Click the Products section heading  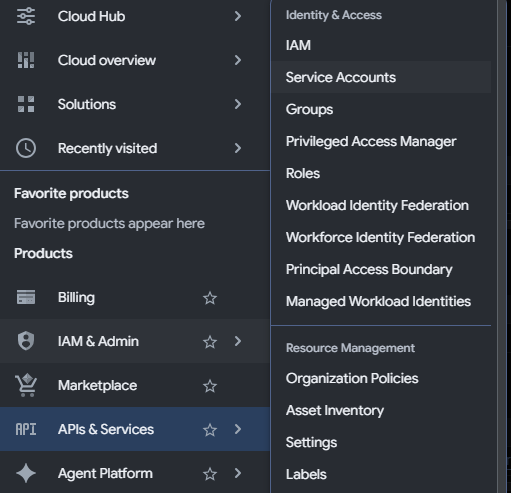43,253
